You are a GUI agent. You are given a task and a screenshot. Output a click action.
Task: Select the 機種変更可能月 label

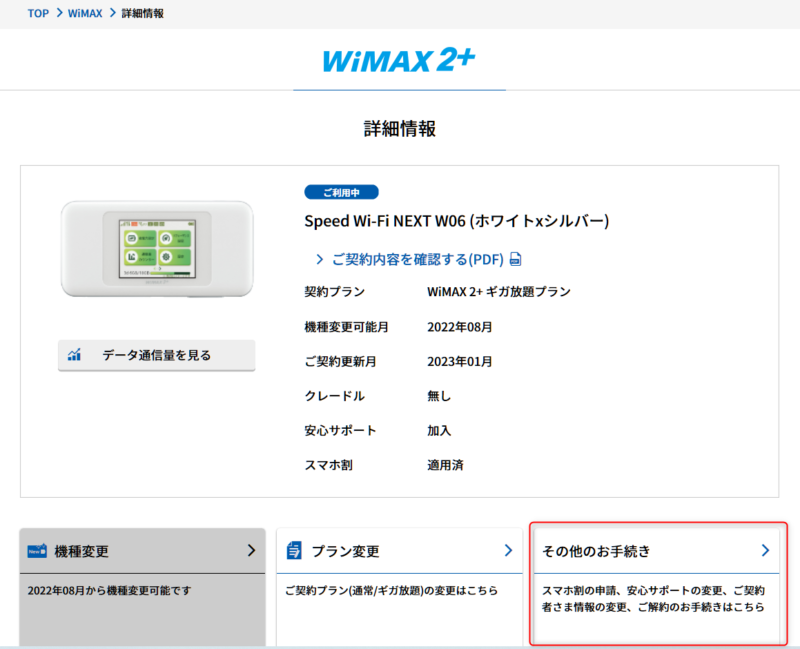(x=346, y=327)
